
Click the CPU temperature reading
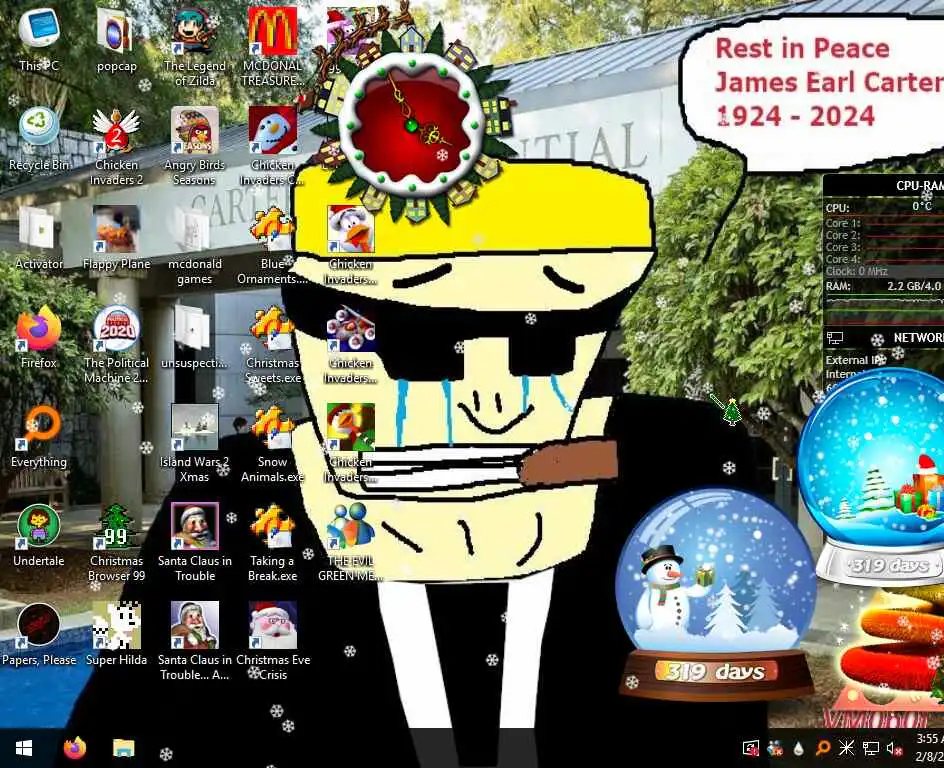(922, 206)
